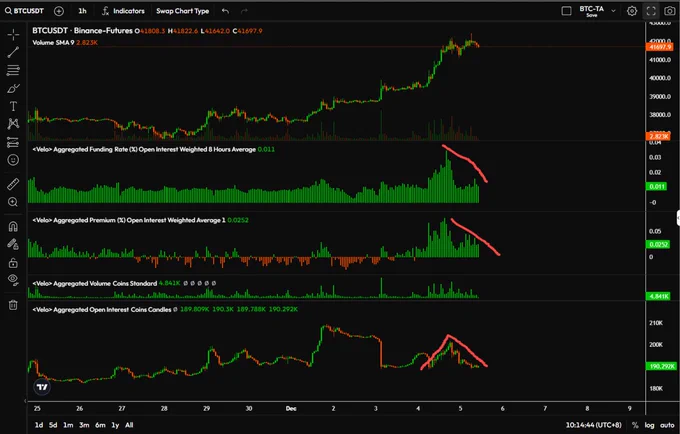Set range to 1d
Image resolution: width=680 pixels, height=434 pixels.
[x=39, y=425]
